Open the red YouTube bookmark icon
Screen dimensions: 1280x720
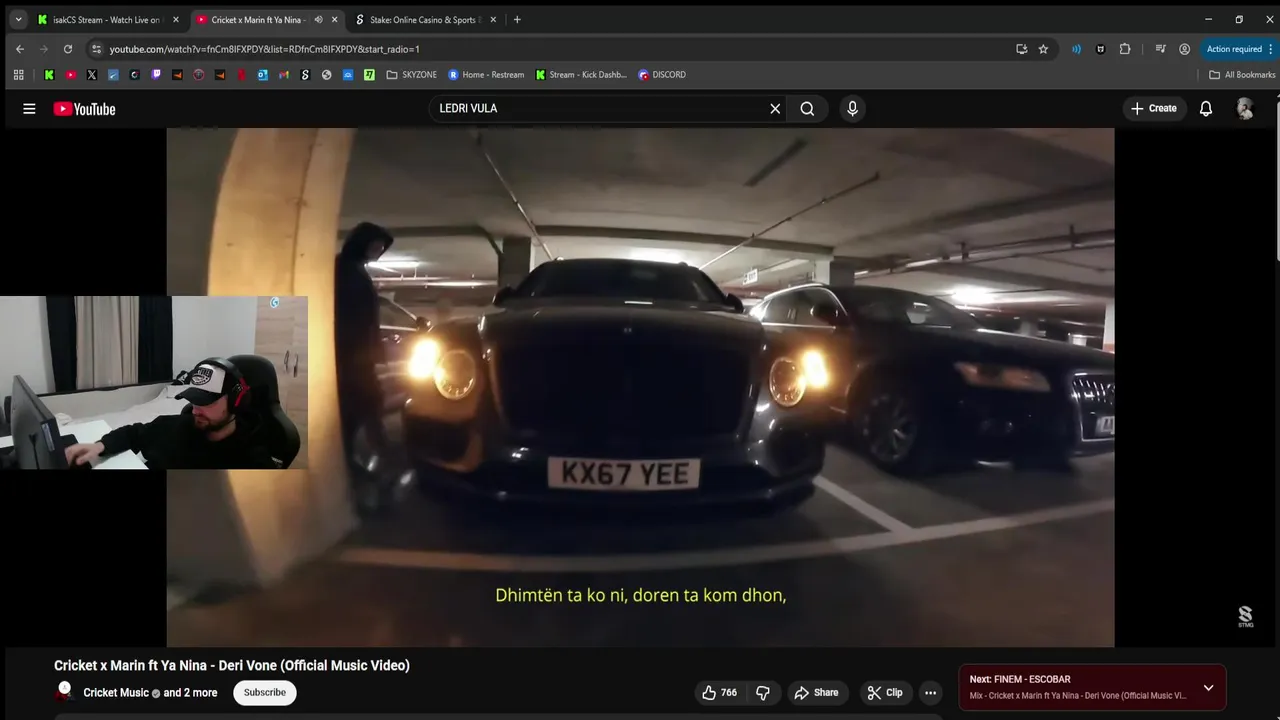point(70,75)
